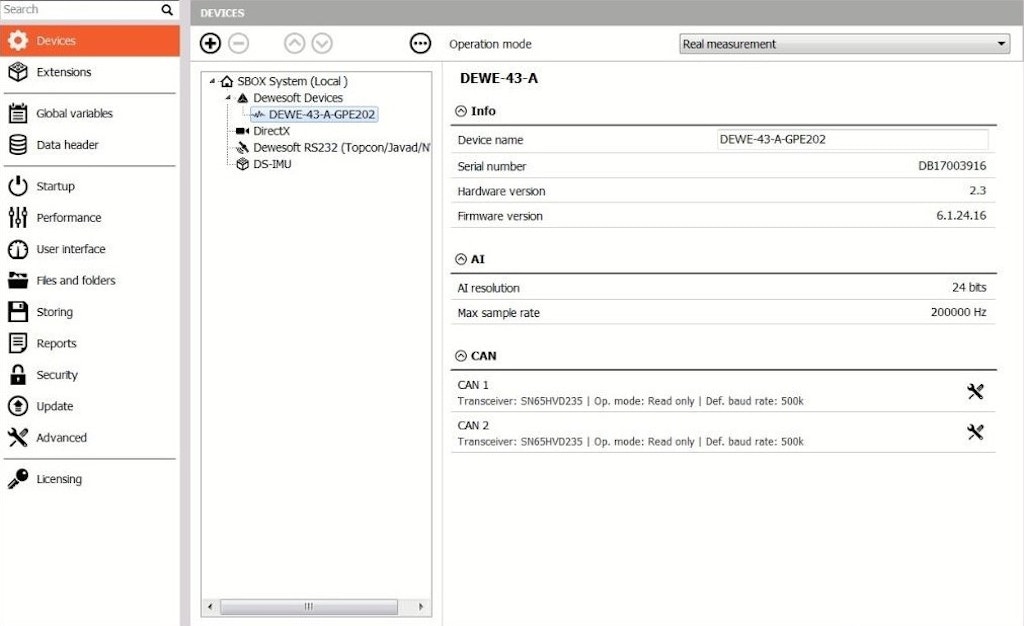1024x626 pixels.
Task: Click the move device down arrow
Action: [322, 44]
